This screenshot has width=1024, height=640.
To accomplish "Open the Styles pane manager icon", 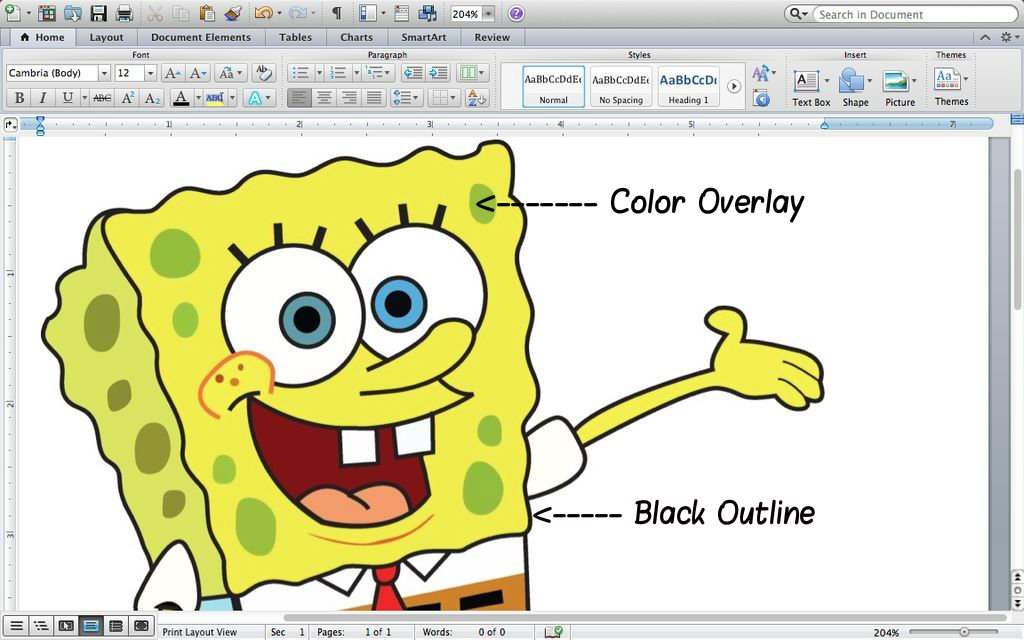I will coord(761,99).
